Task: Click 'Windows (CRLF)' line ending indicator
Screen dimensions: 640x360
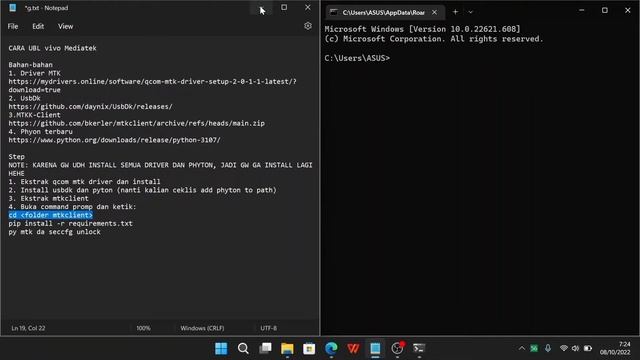Action: tap(202, 328)
